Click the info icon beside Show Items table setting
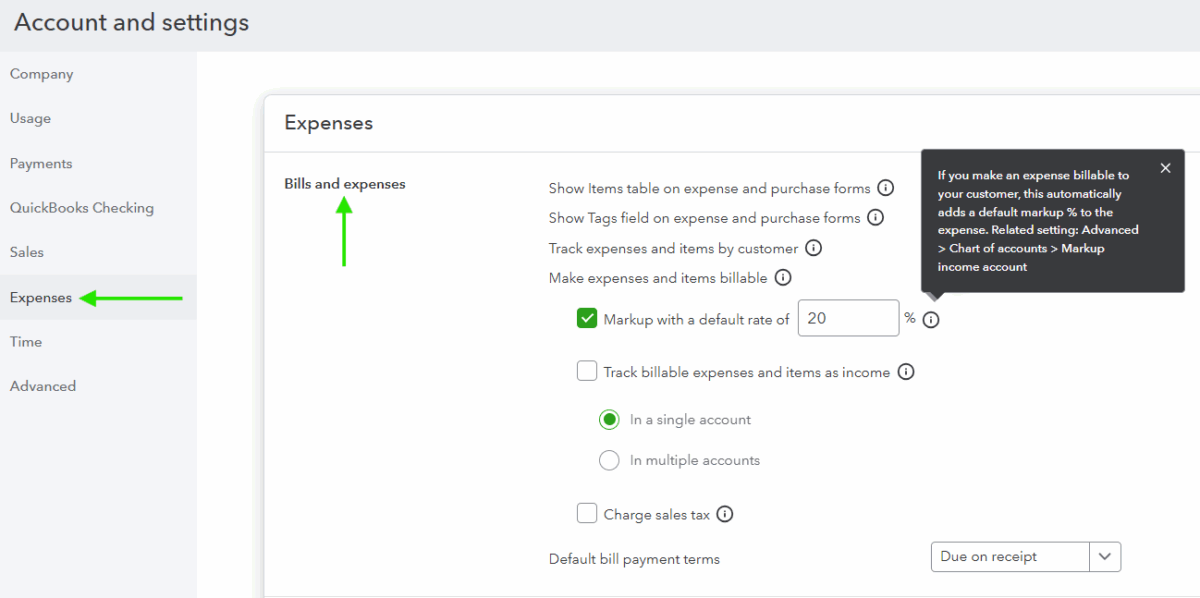Viewport: 1200px width, 598px height. [886, 187]
